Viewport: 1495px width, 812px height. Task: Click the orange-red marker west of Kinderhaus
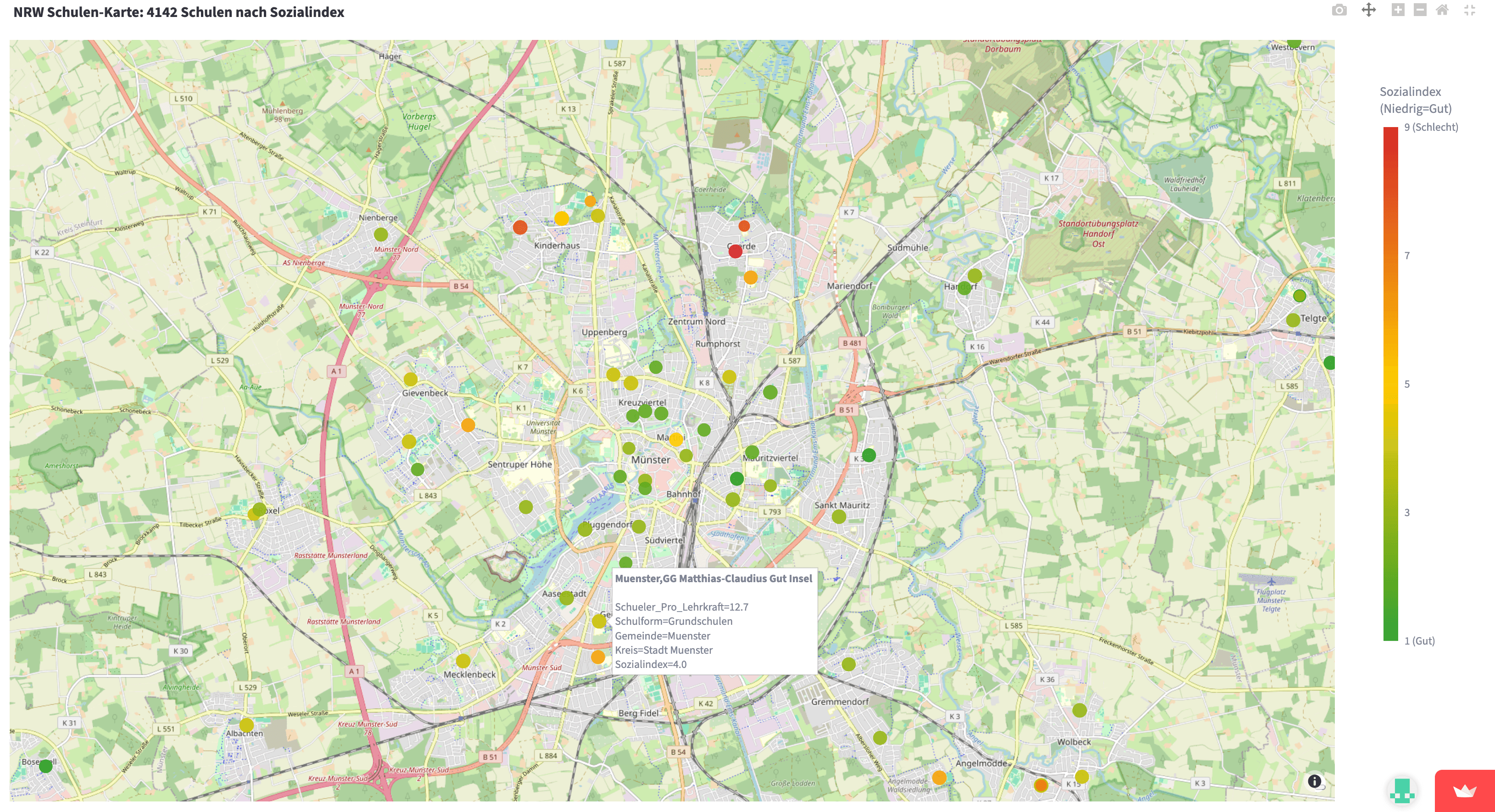tap(520, 228)
